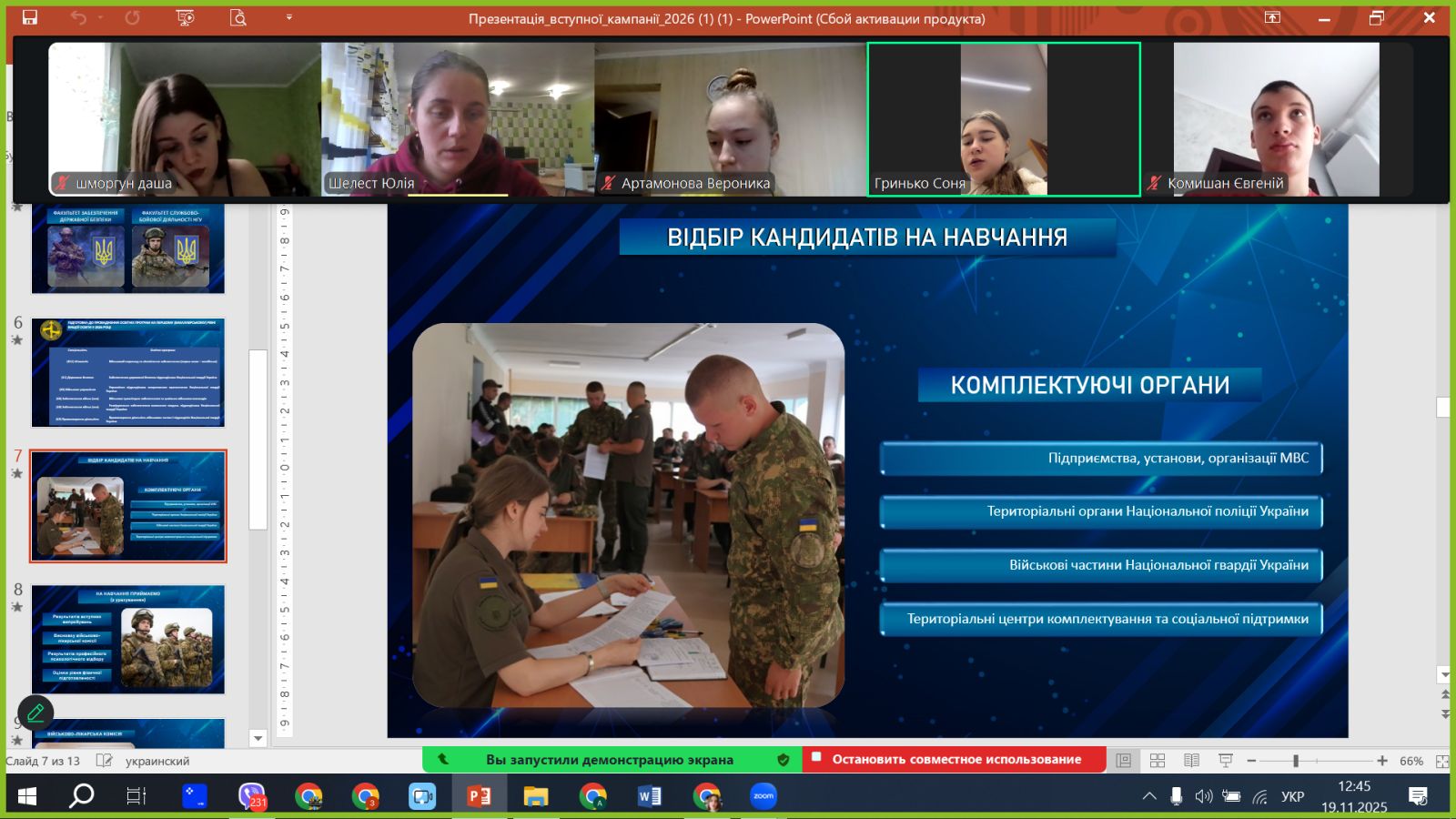Customize Quick Access Toolbar dropdown
This screenshot has width=1456, height=819.
point(289,17)
